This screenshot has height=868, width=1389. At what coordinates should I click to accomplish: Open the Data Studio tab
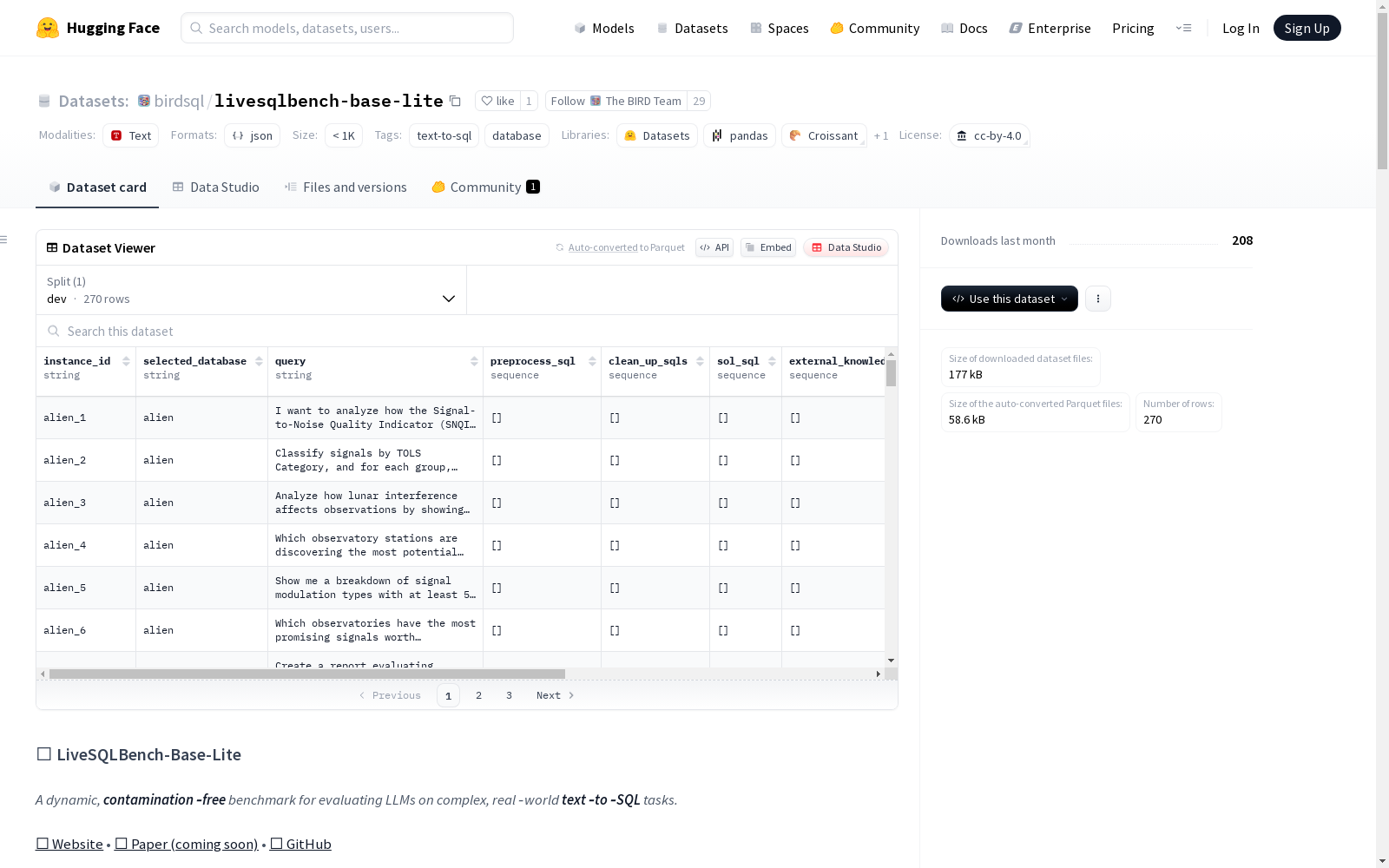tap(216, 187)
